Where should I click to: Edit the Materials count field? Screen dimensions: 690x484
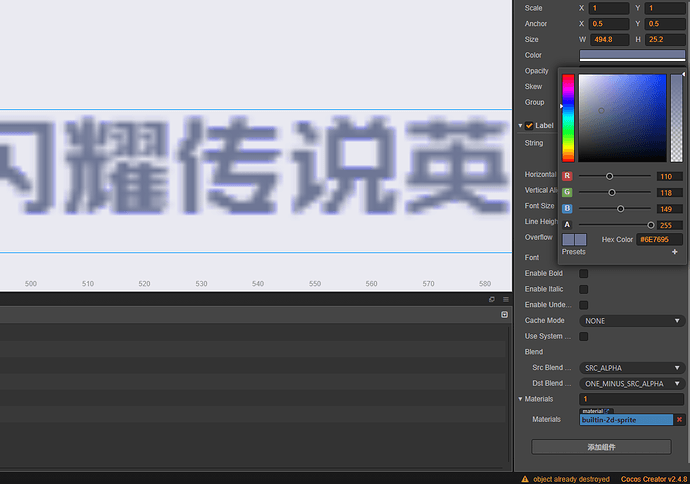click(632, 399)
